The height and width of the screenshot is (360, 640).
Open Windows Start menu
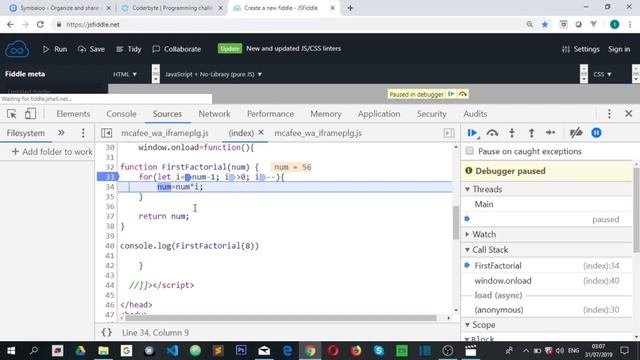[11, 351]
